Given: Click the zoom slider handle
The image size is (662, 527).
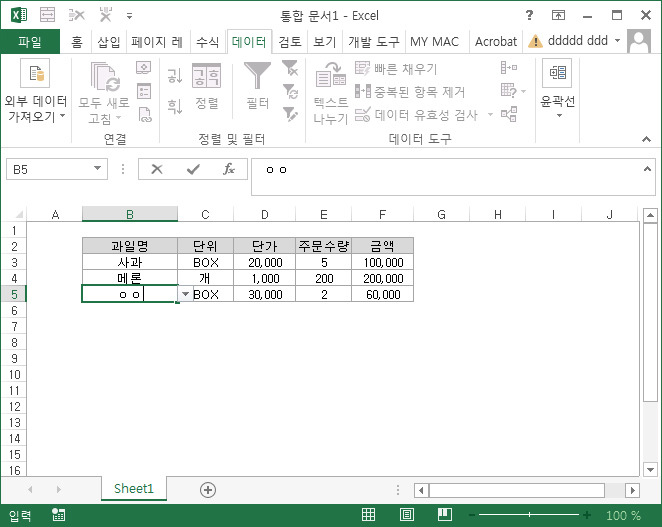Looking at the screenshot, I should (x=529, y=515).
